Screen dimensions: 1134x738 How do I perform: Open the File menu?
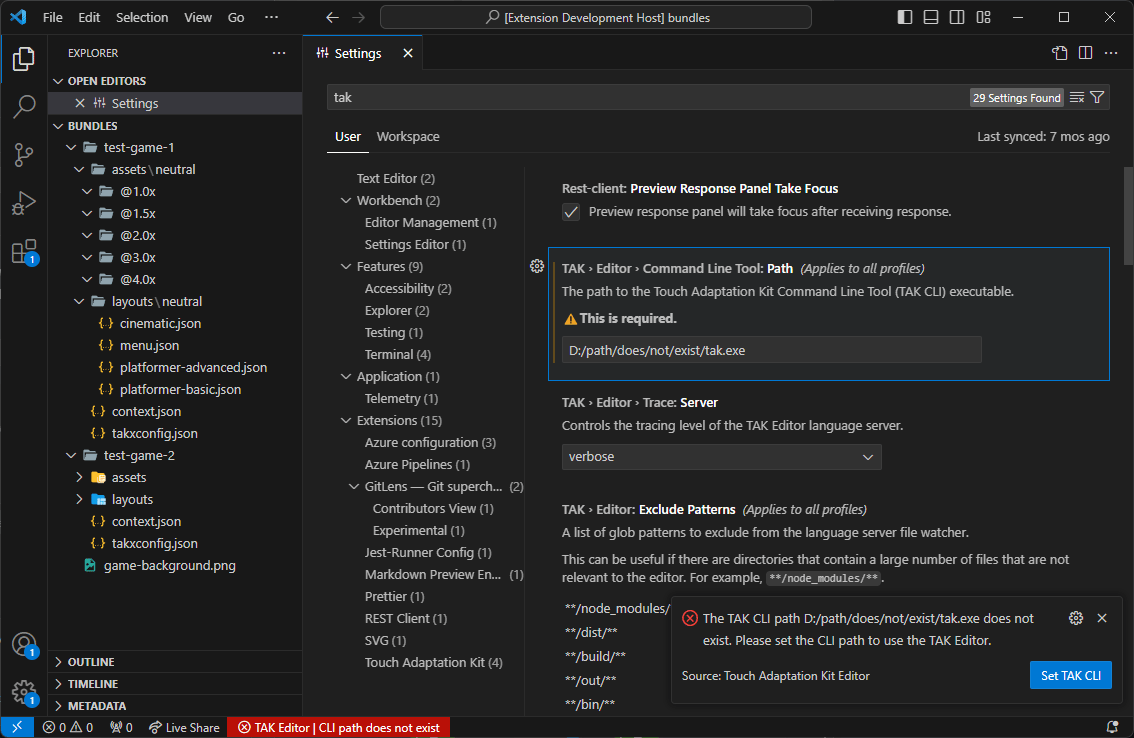[53, 17]
